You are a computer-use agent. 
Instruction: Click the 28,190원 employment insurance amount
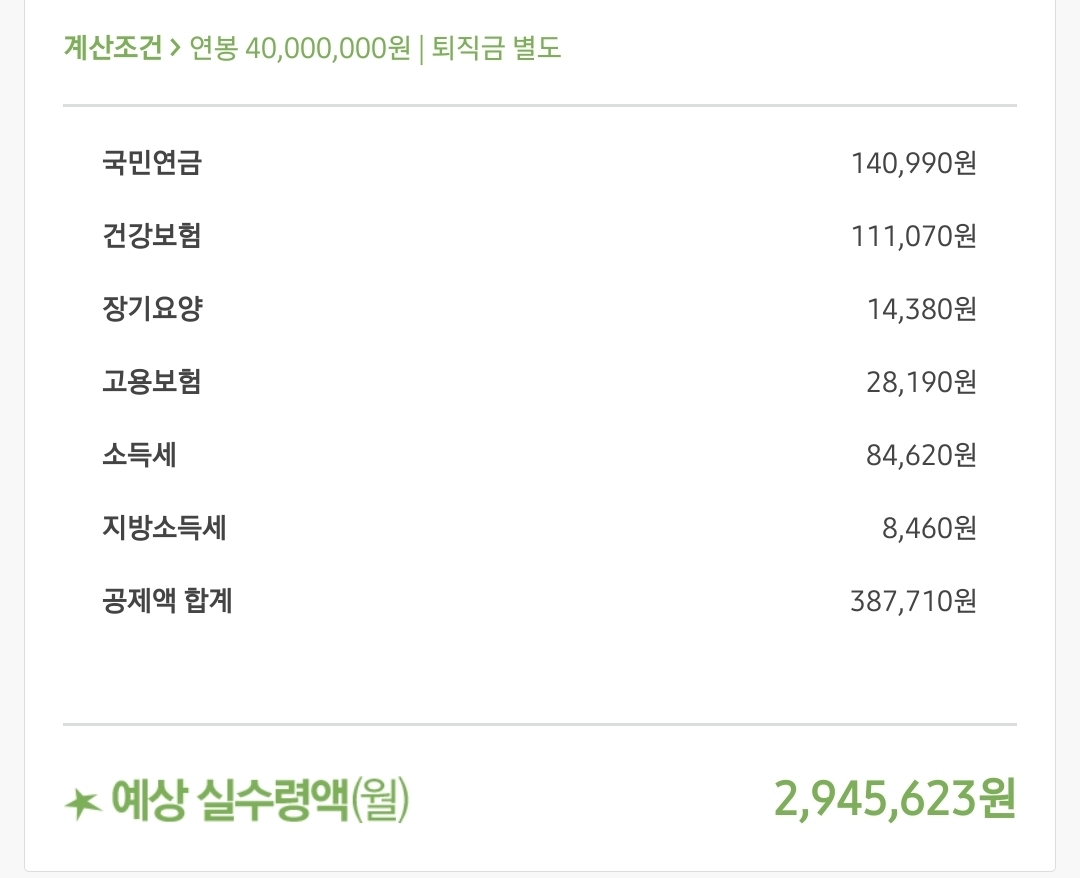click(x=921, y=382)
